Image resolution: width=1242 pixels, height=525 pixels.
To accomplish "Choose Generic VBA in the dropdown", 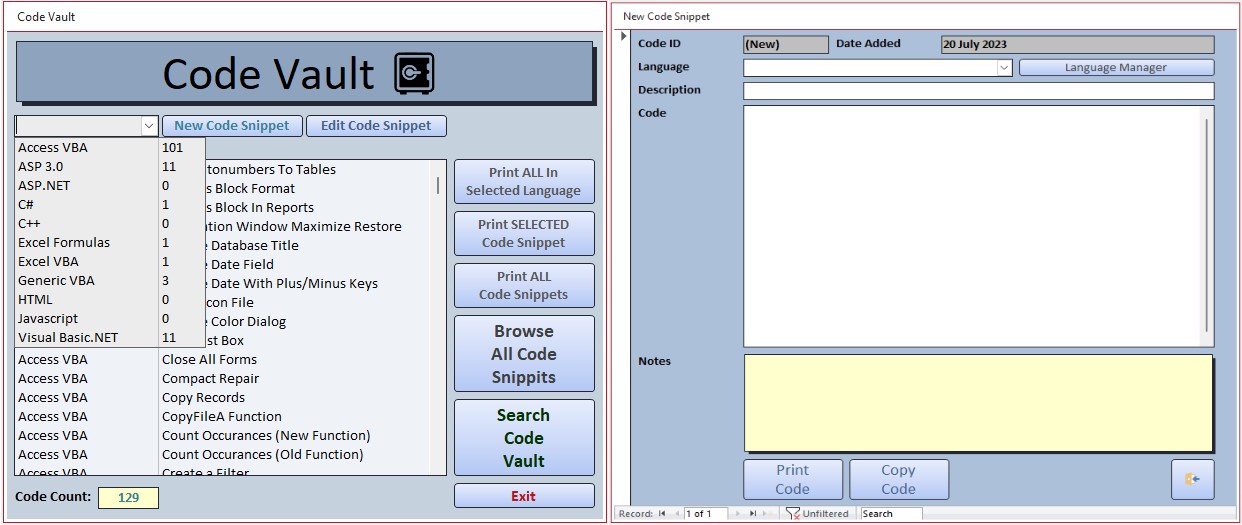I will [110, 280].
